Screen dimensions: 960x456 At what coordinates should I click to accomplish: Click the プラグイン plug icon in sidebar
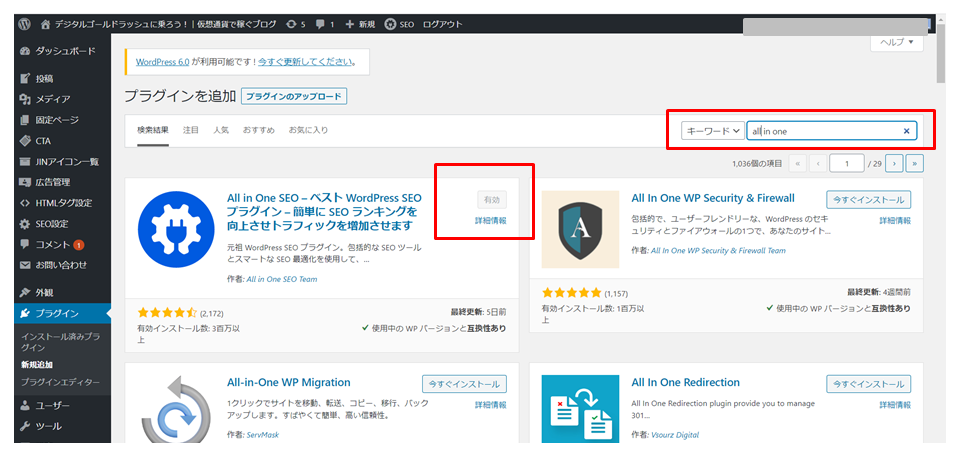coord(24,314)
